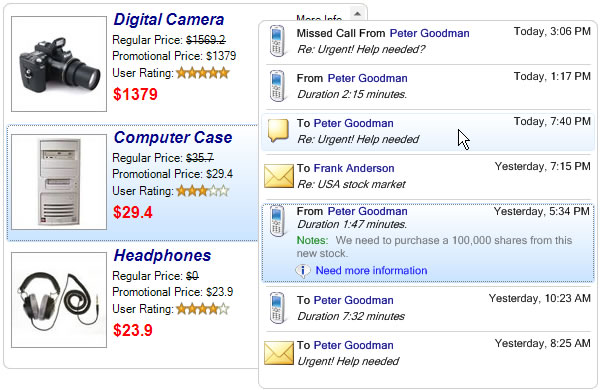Click the phone icon for the 1:17 PM call
Screen dimensions: 600x390
click(x=277, y=86)
